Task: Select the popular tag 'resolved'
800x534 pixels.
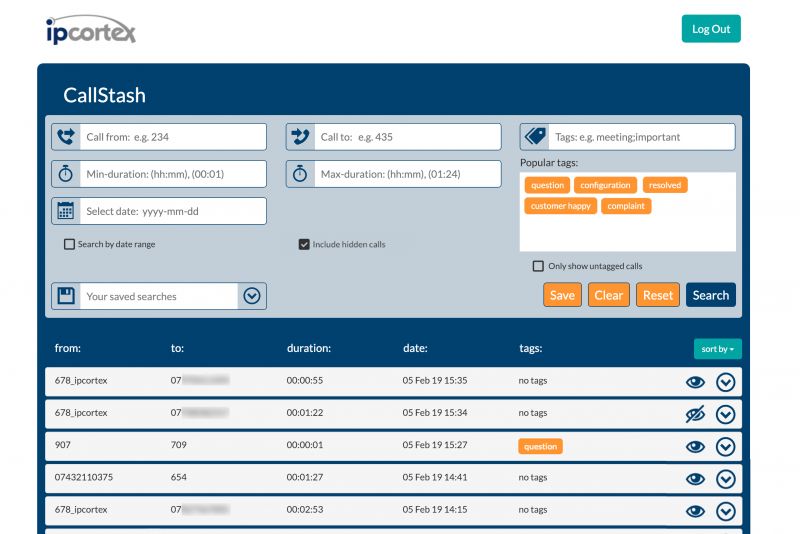Action: coord(665,185)
